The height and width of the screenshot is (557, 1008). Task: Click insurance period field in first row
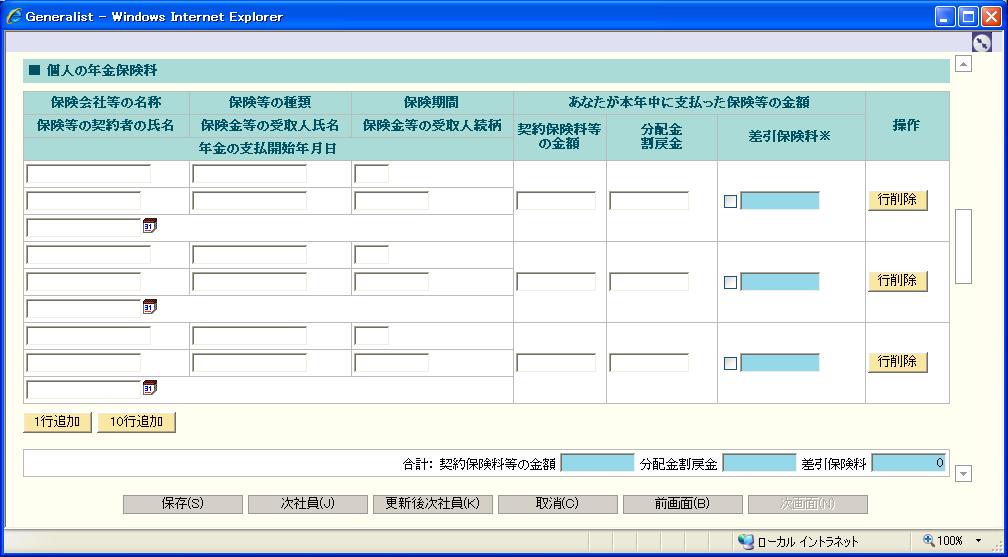pyautogui.click(x=372, y=174)
